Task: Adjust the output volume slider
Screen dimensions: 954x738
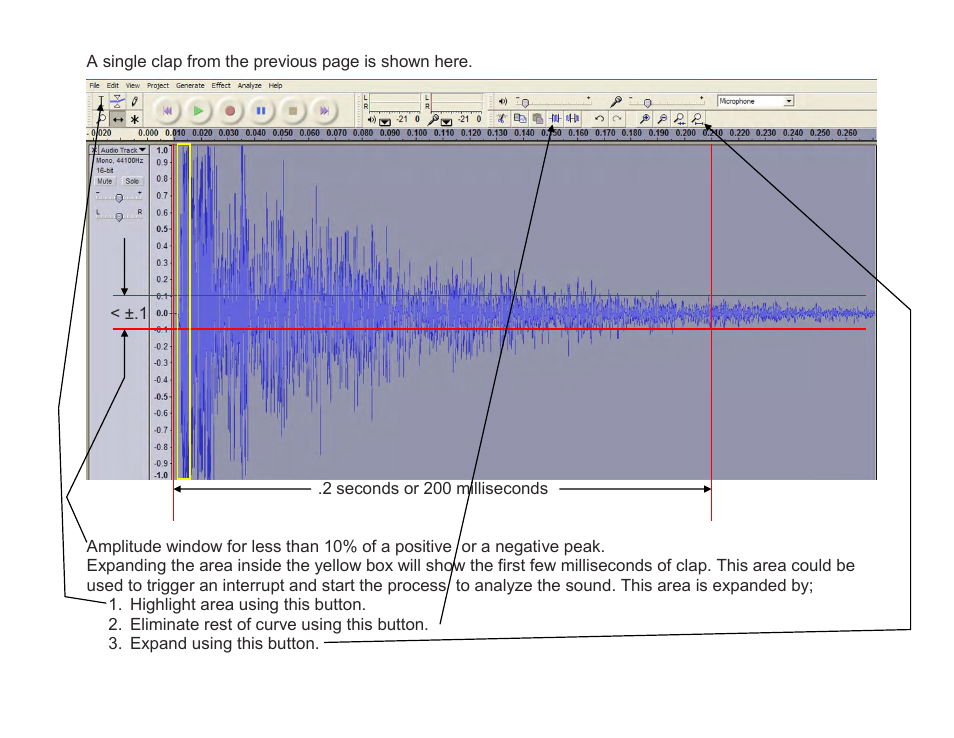Action: 554,101
